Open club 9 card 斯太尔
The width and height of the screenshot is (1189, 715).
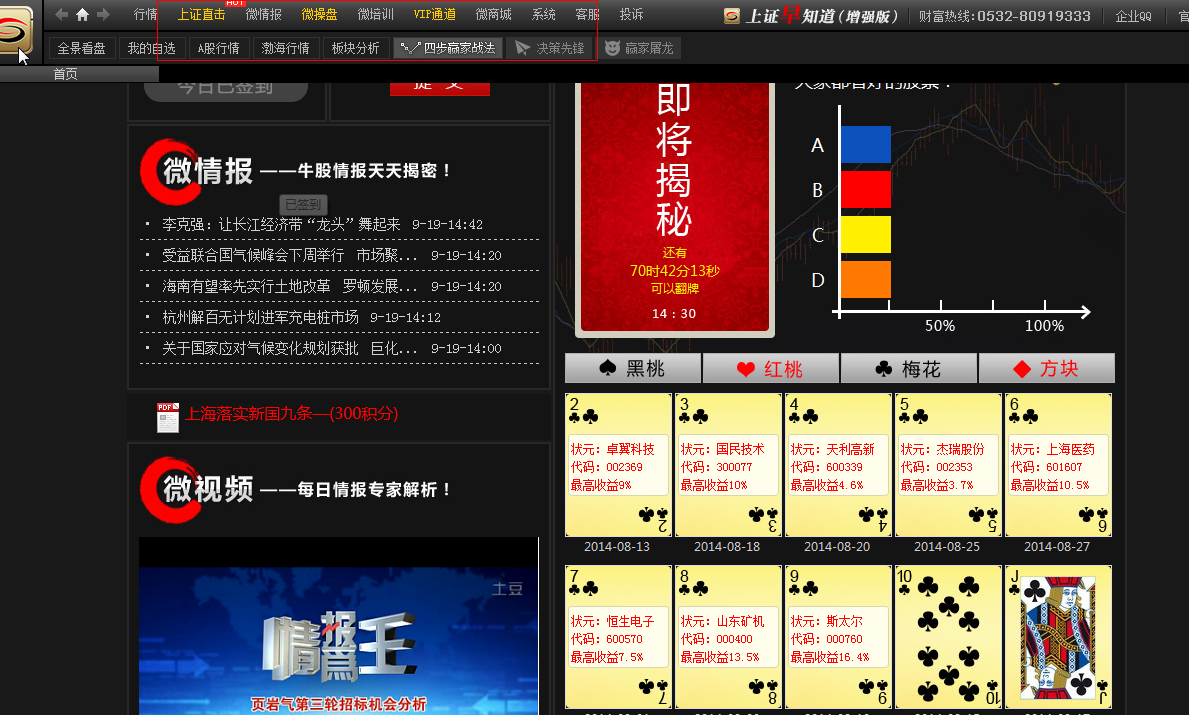click(x=839, y=637)
